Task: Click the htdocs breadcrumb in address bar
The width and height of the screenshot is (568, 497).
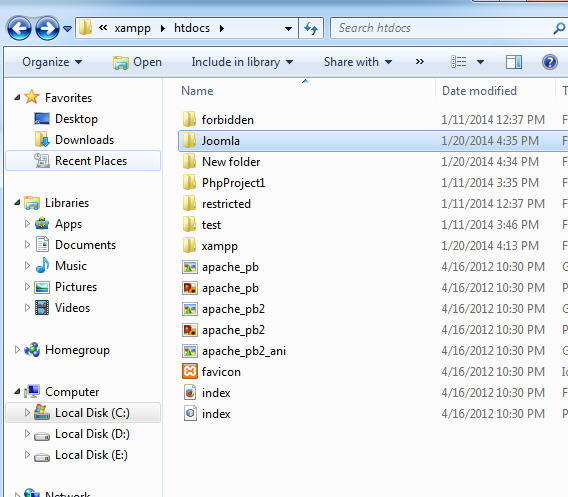Action: point(192,28)
